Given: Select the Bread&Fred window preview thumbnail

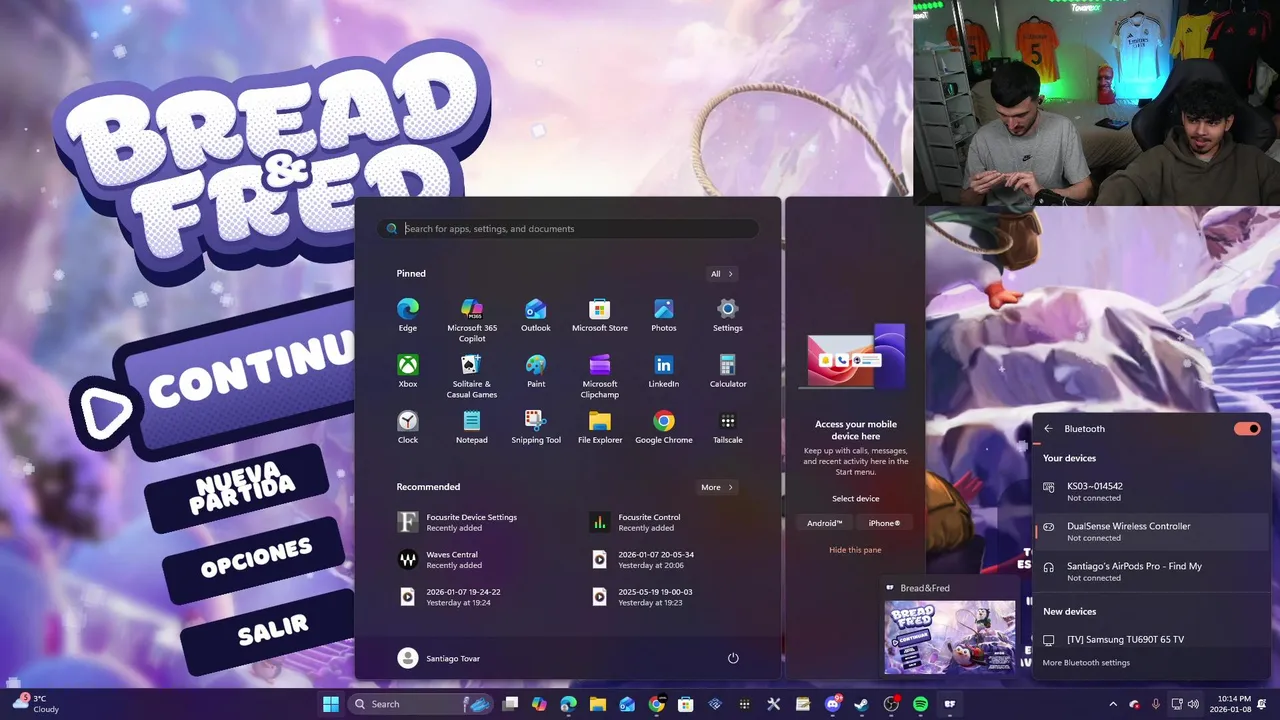Looking at the screenshot, I should (x=949, y=636).
